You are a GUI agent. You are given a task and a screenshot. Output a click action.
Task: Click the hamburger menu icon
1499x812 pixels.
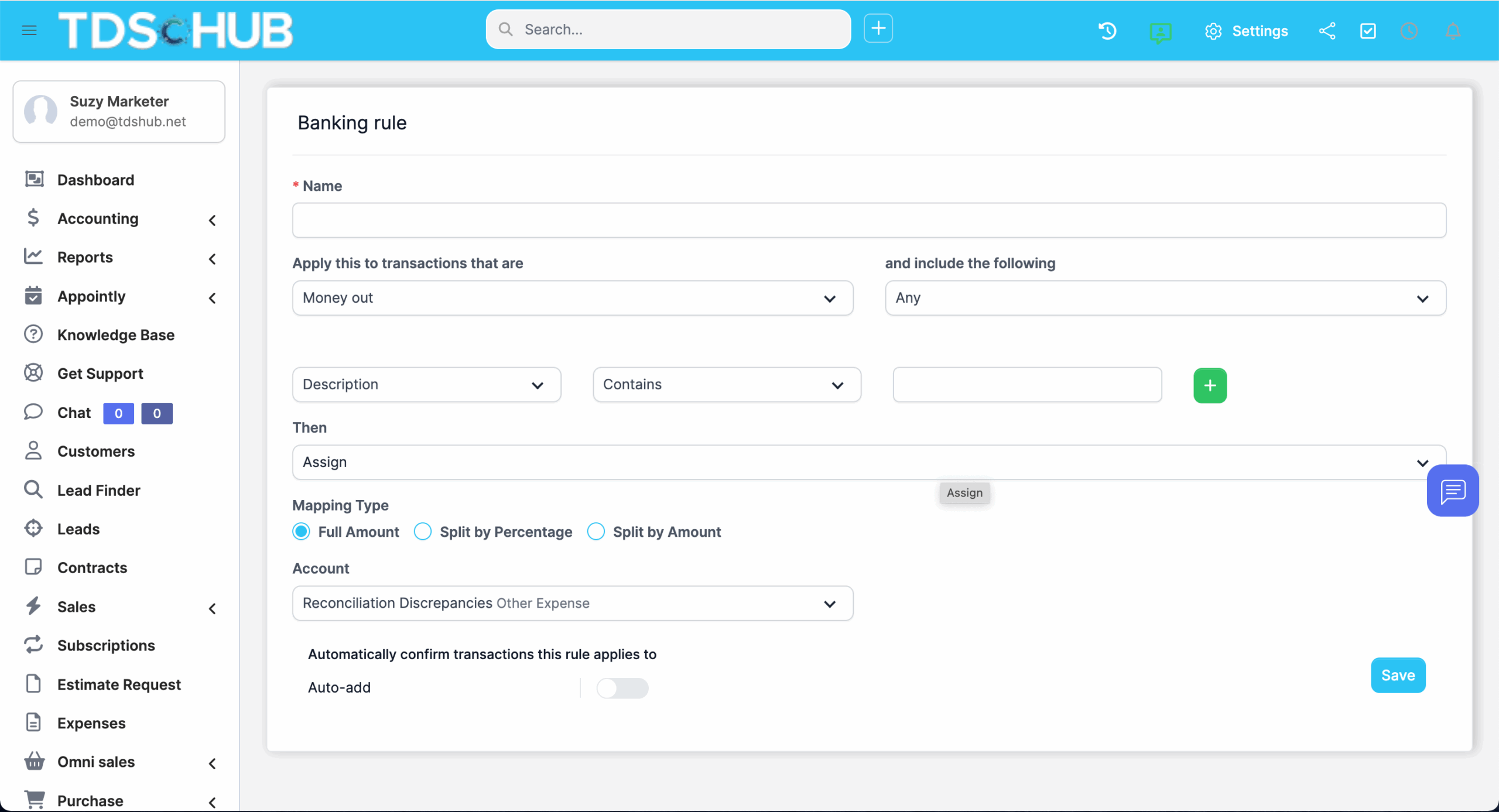coord(29,30)
